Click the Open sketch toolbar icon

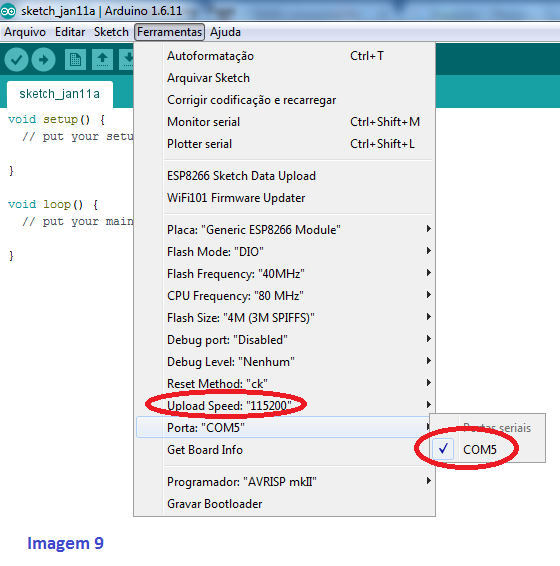103,59
